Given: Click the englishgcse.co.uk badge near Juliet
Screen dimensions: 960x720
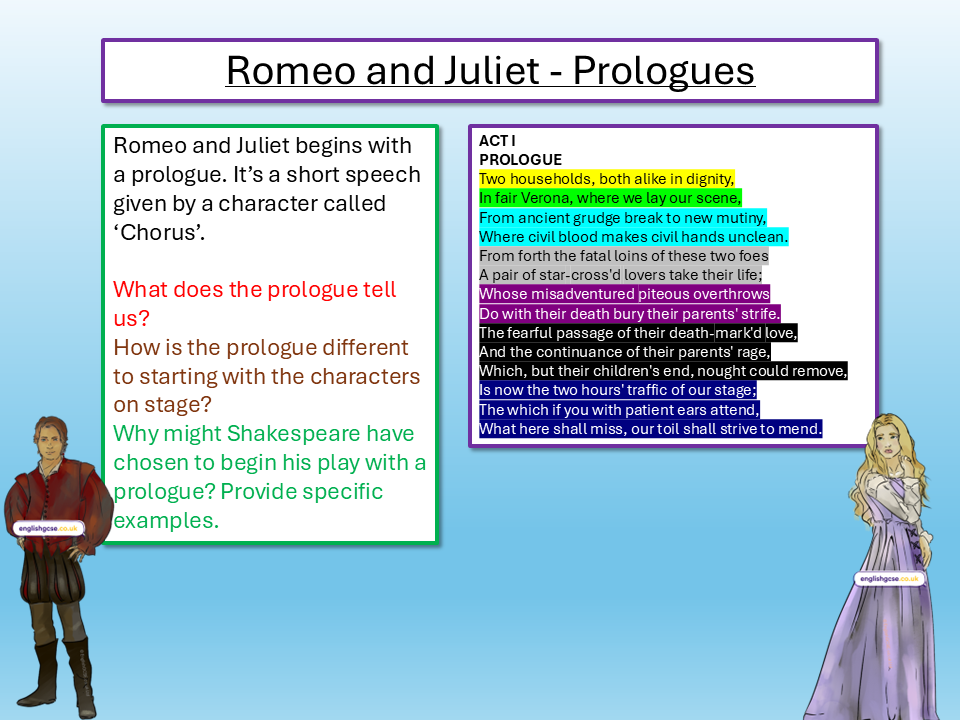Looking at the screenshot, I should (x=890, y=576).
